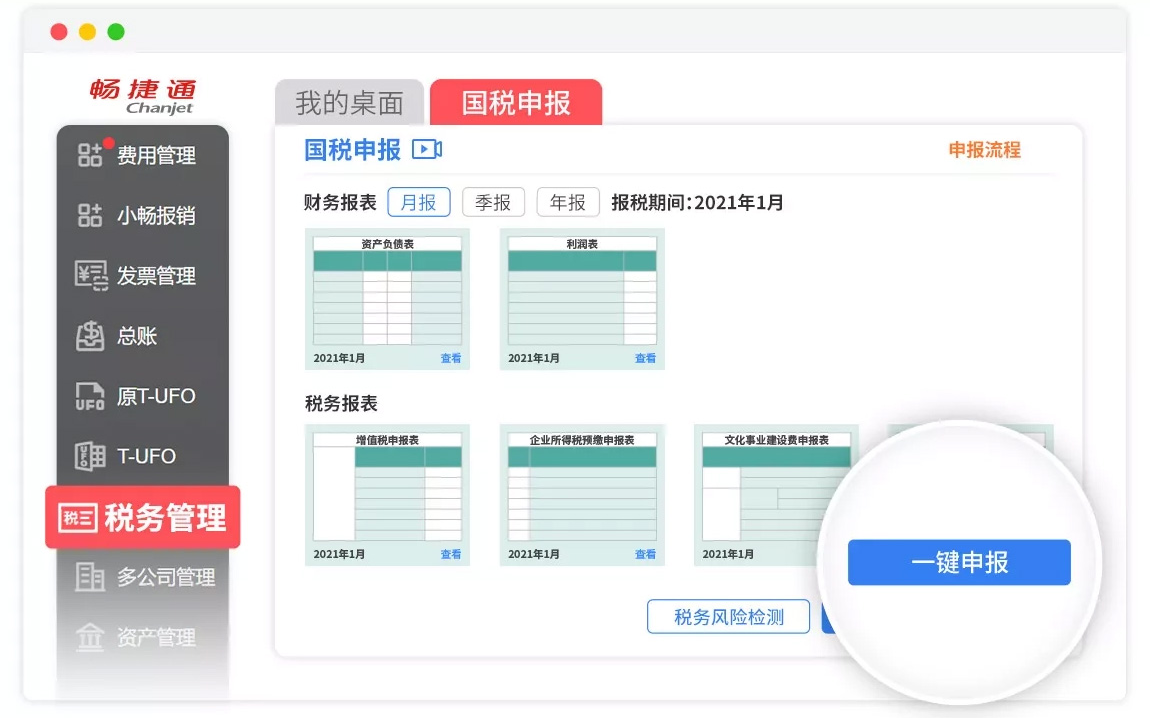Switch to the 我的桌面 tab
1150x718 pixels.
pos(349,103)
